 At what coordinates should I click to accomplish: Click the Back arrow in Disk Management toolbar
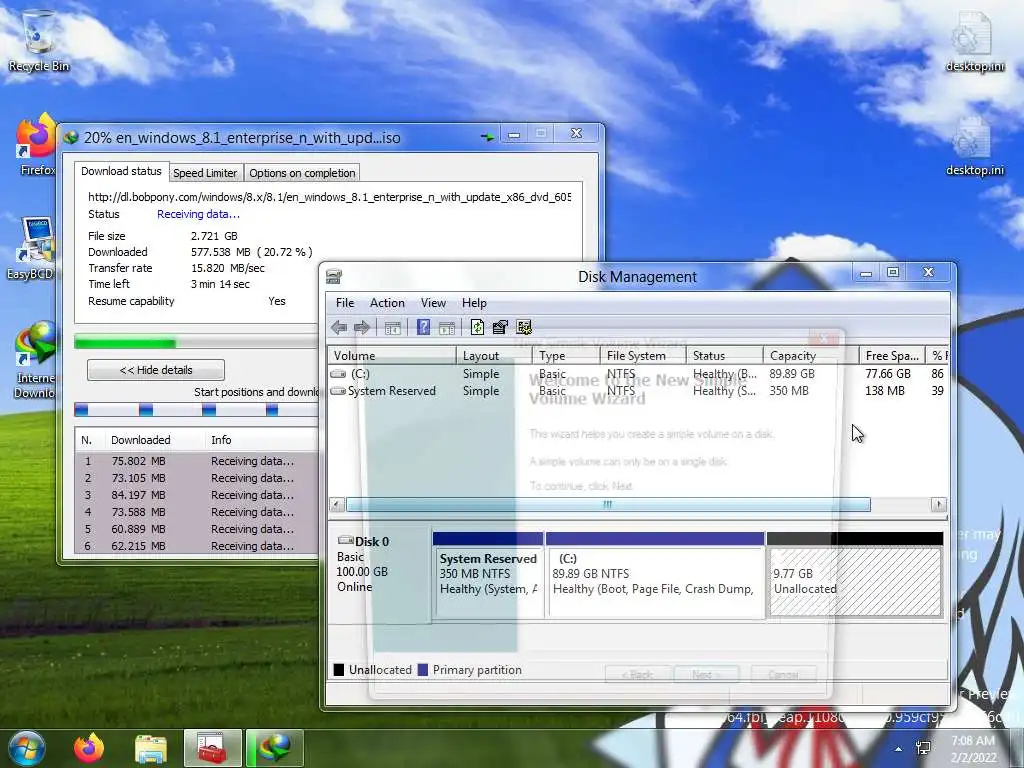339,327
